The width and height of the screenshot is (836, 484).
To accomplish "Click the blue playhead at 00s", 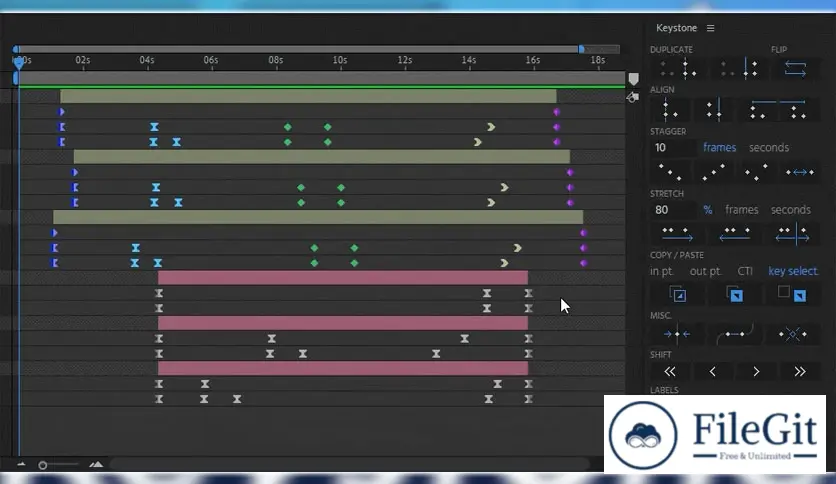I will (x=19, y=63).
